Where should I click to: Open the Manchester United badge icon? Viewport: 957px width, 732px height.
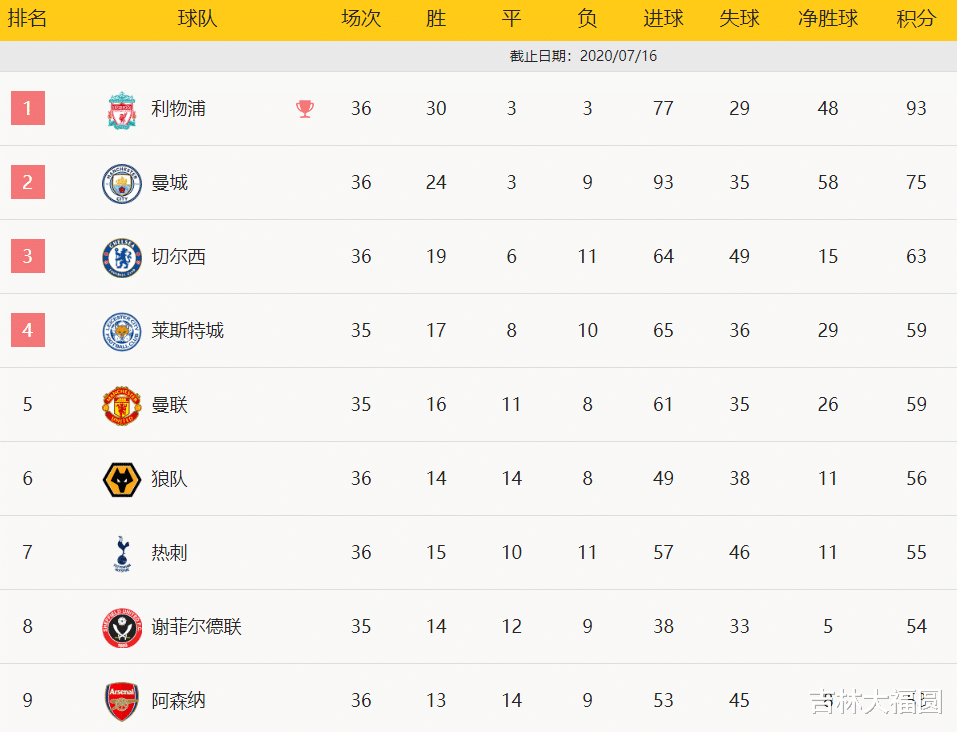pos(122,405)
